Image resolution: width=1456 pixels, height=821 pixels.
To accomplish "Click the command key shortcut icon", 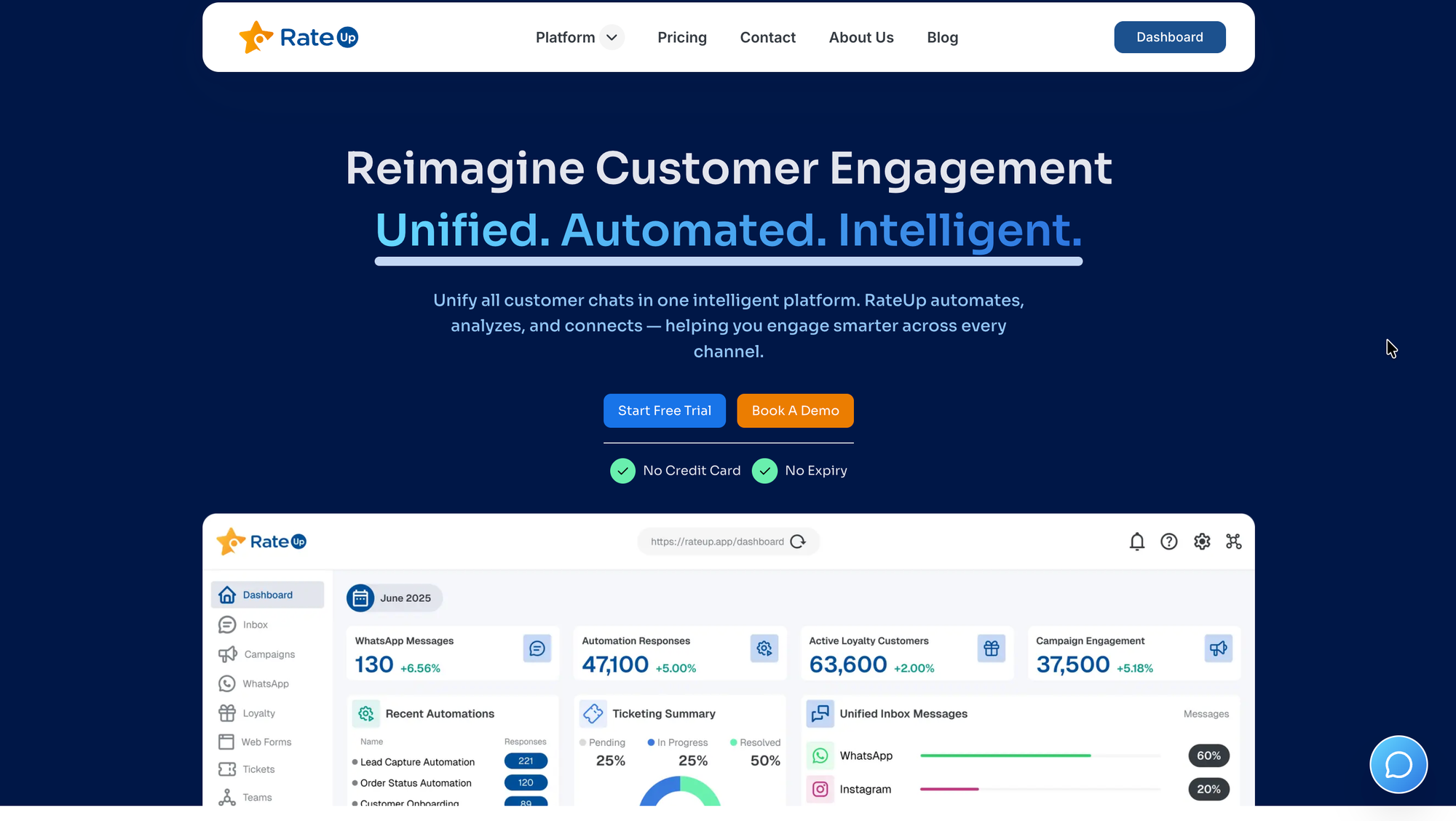I will [1233, 542].
